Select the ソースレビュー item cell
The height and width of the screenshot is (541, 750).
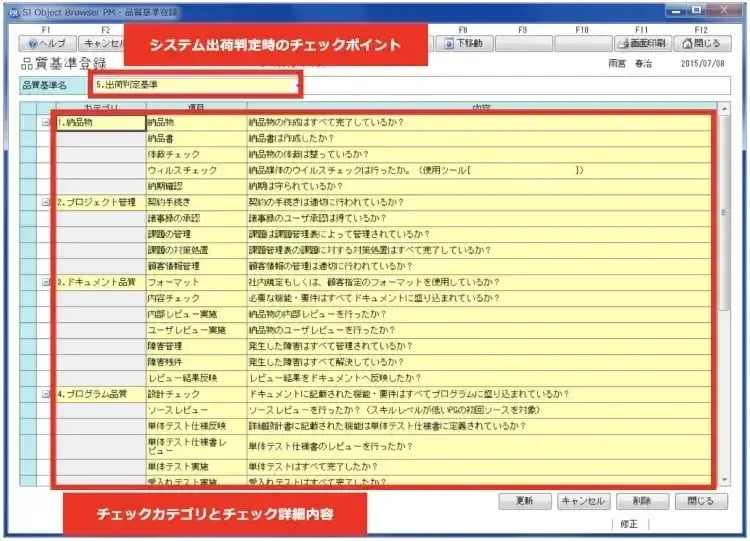pos(196,411)
